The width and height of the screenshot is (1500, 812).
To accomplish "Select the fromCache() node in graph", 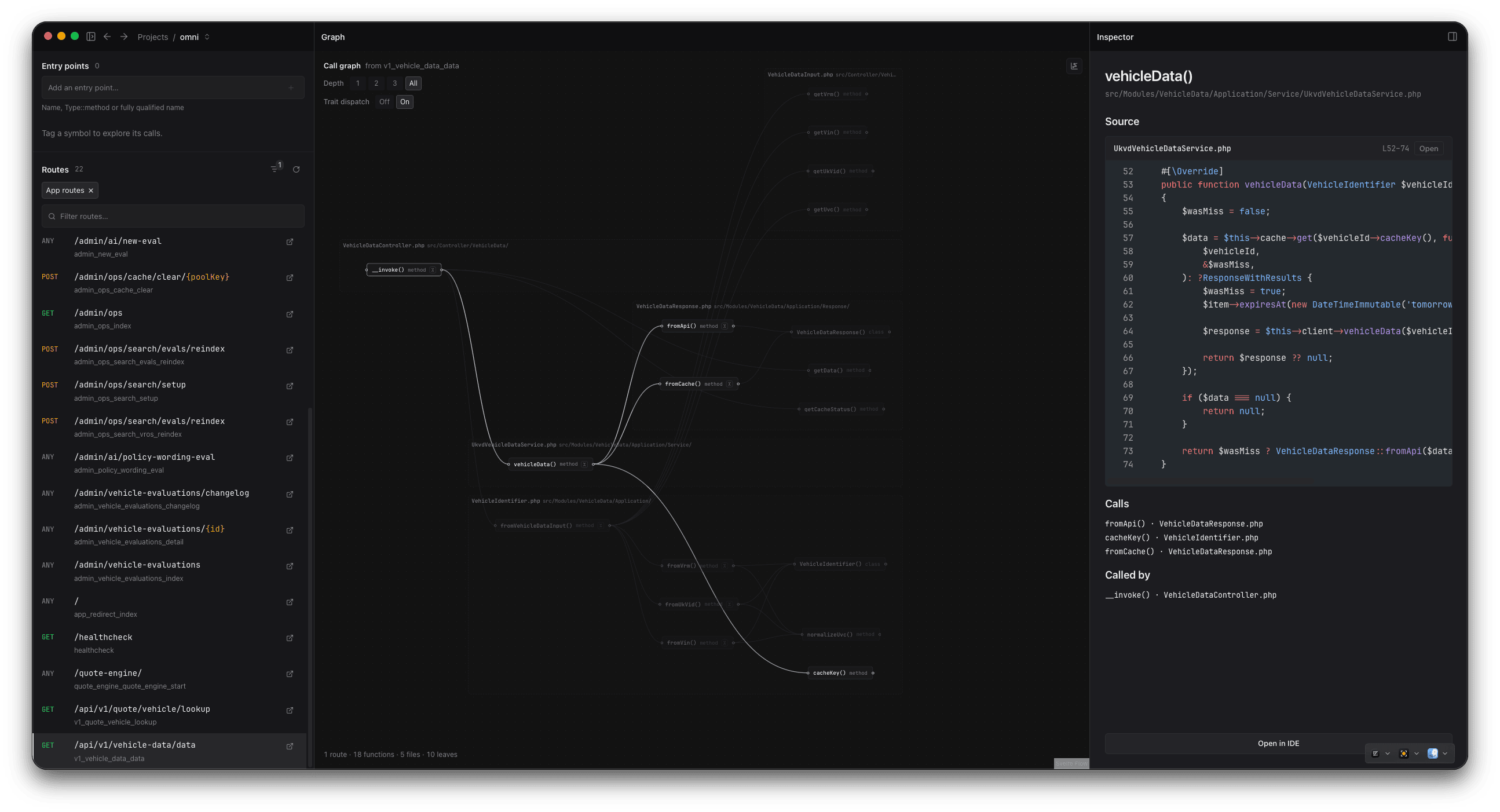I will 699,384.
